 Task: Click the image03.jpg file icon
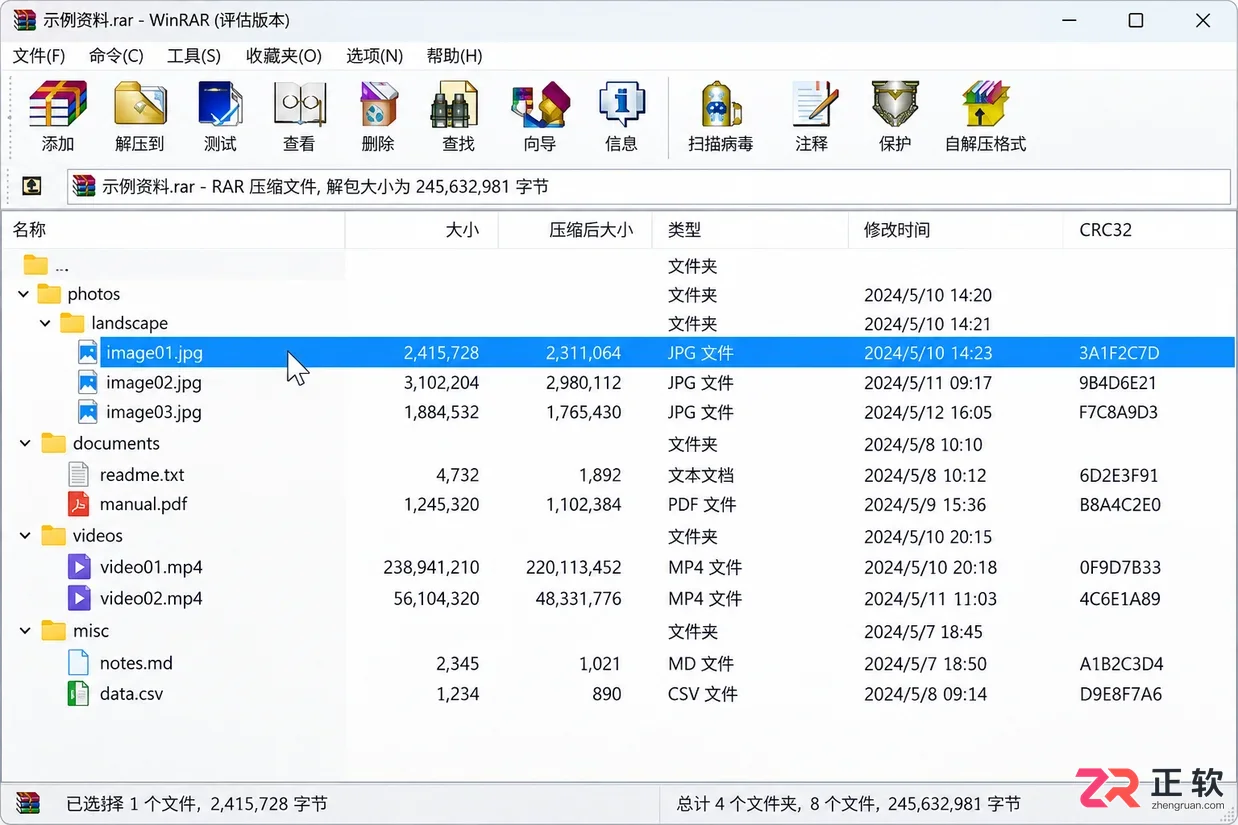coord(88,412)
